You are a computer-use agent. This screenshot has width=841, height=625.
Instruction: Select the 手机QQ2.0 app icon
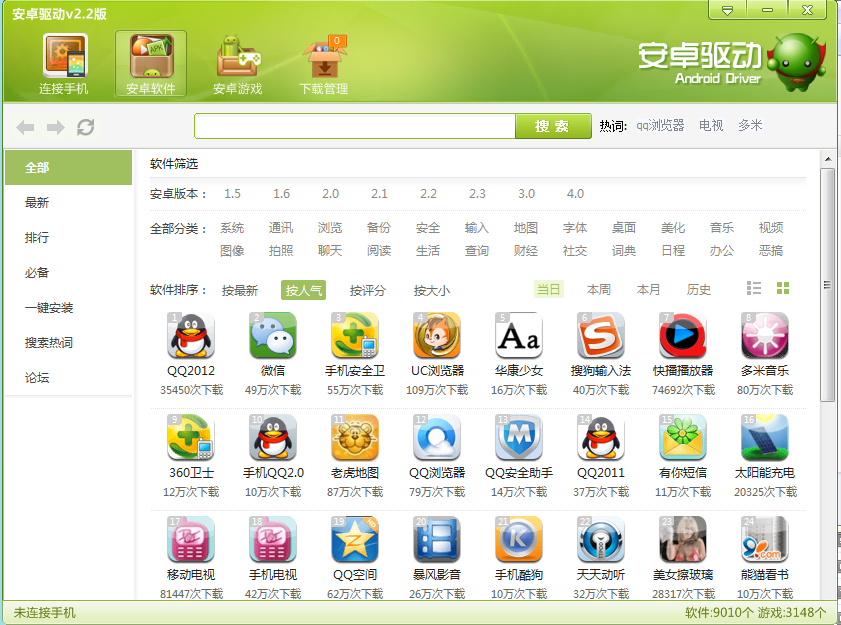(273, 438)
